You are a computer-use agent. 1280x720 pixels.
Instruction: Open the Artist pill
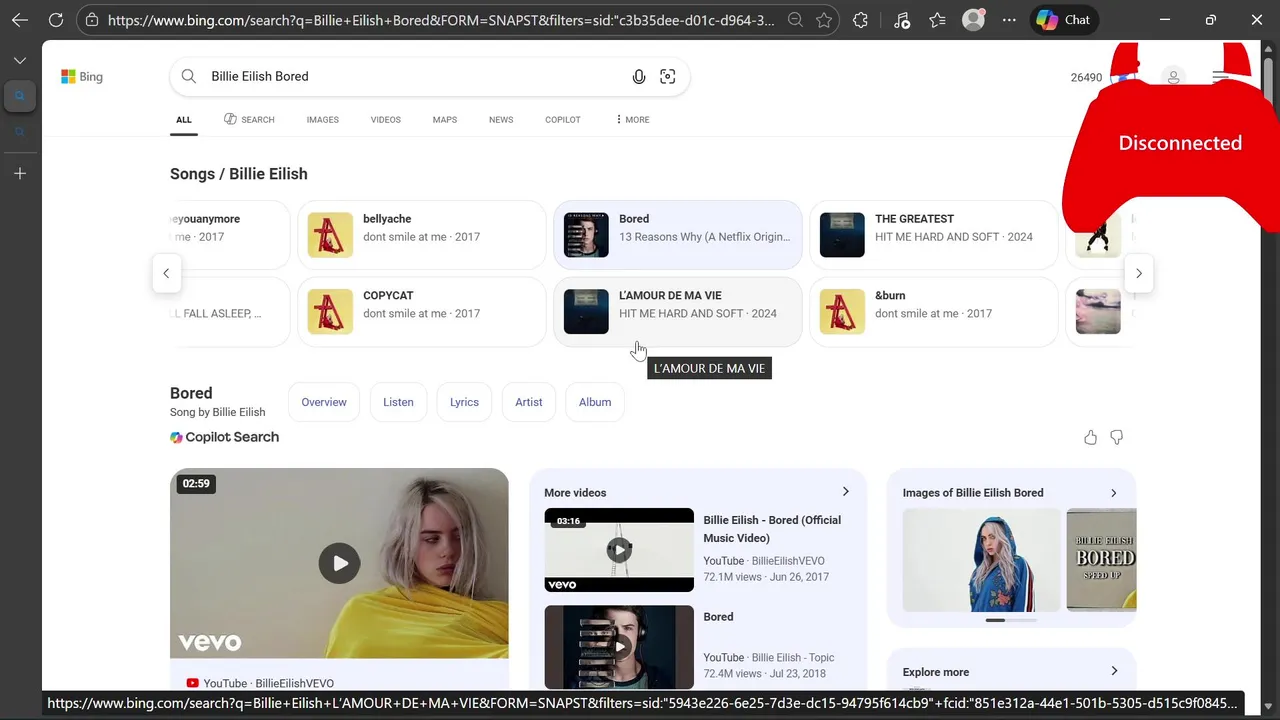pyautogui.click(x=529, y=402)
